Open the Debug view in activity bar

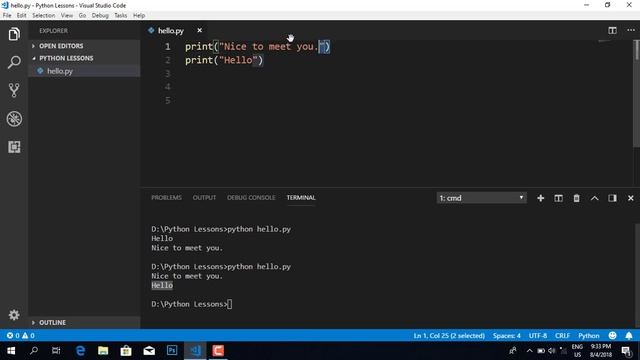pos(14,119)
